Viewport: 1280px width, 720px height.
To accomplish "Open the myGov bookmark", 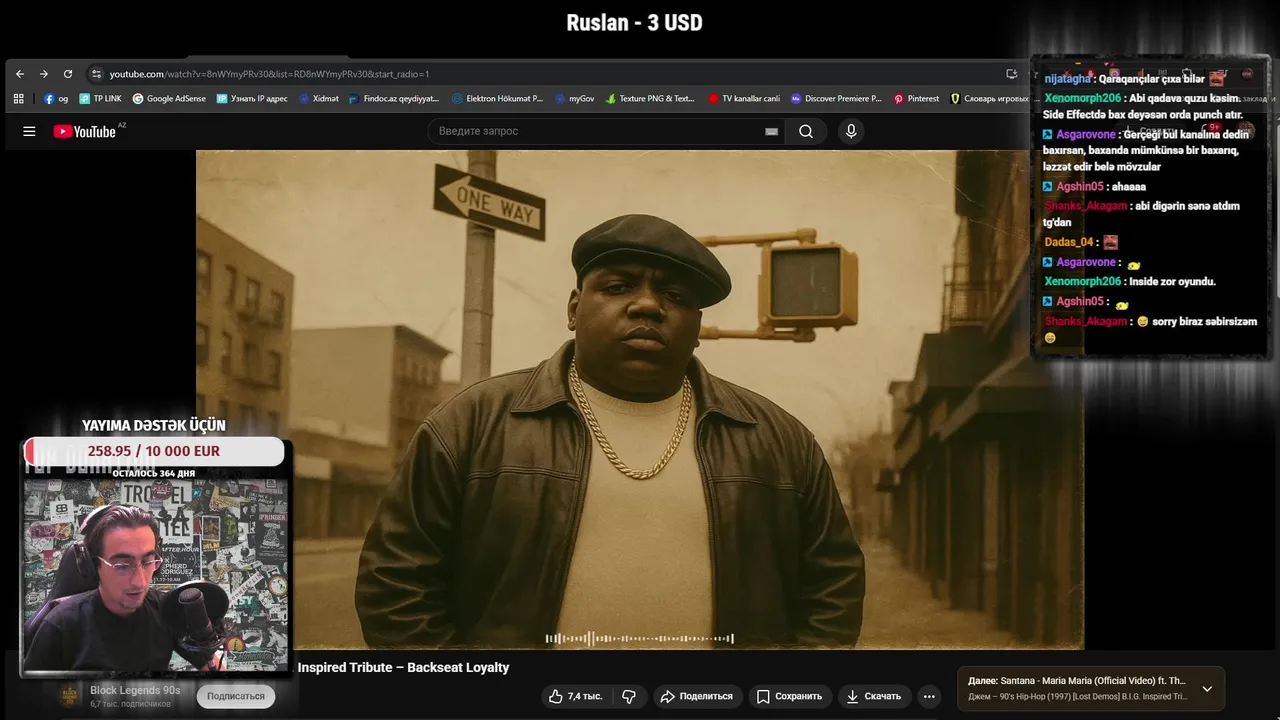I will pyautogui.click(x=575, y=99).
